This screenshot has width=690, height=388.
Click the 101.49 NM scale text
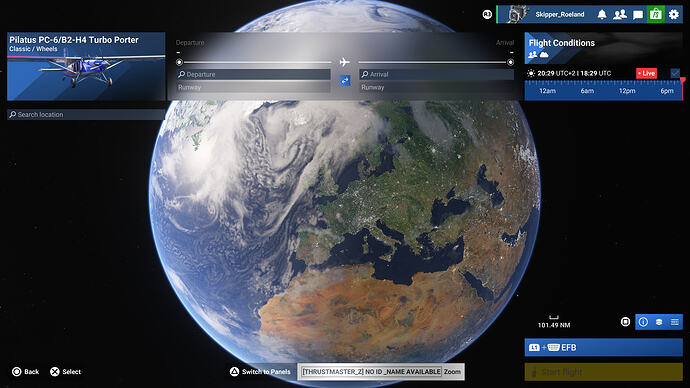coord(554,325)
